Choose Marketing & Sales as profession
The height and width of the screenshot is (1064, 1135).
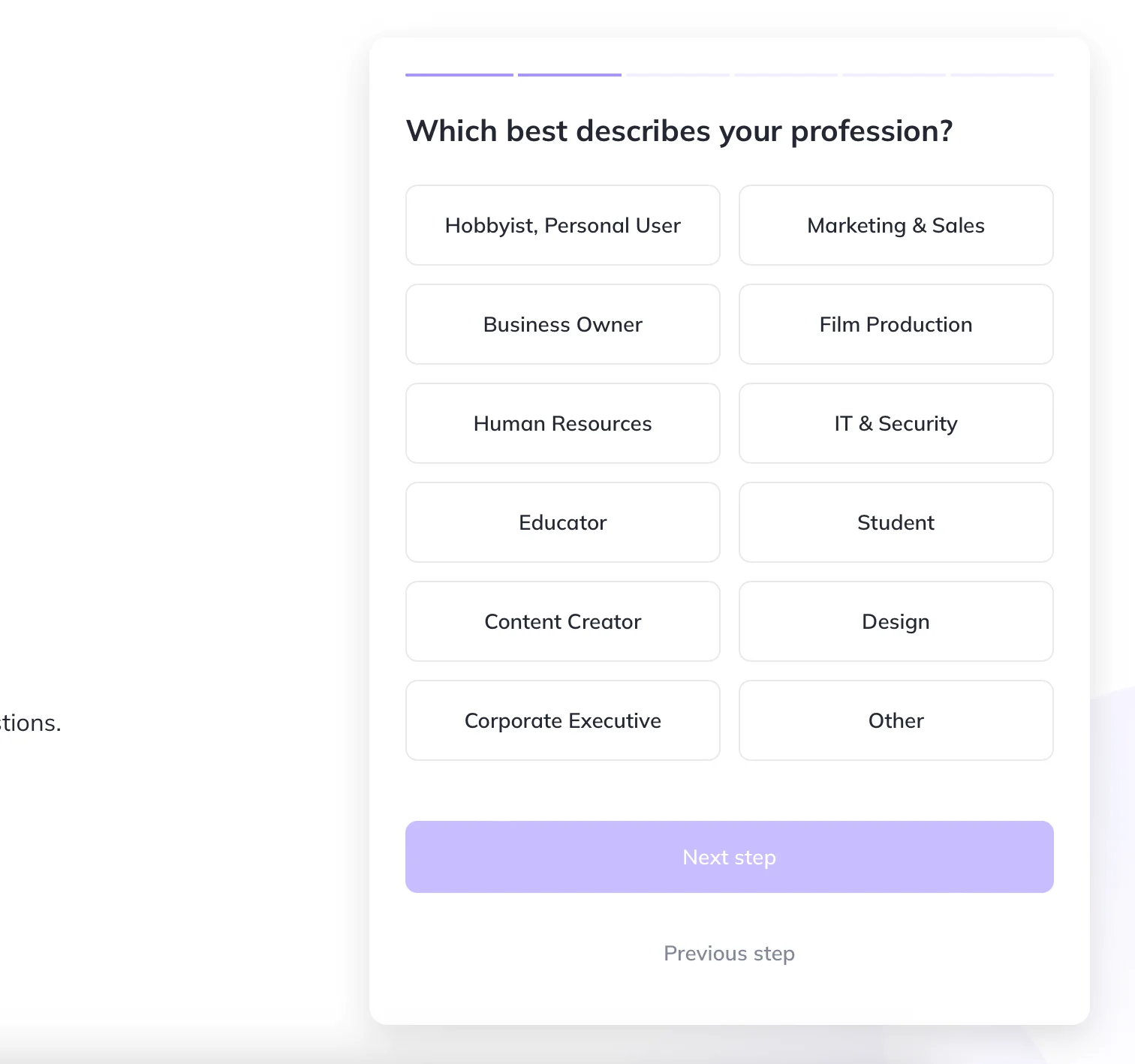[x=896, y=225]
